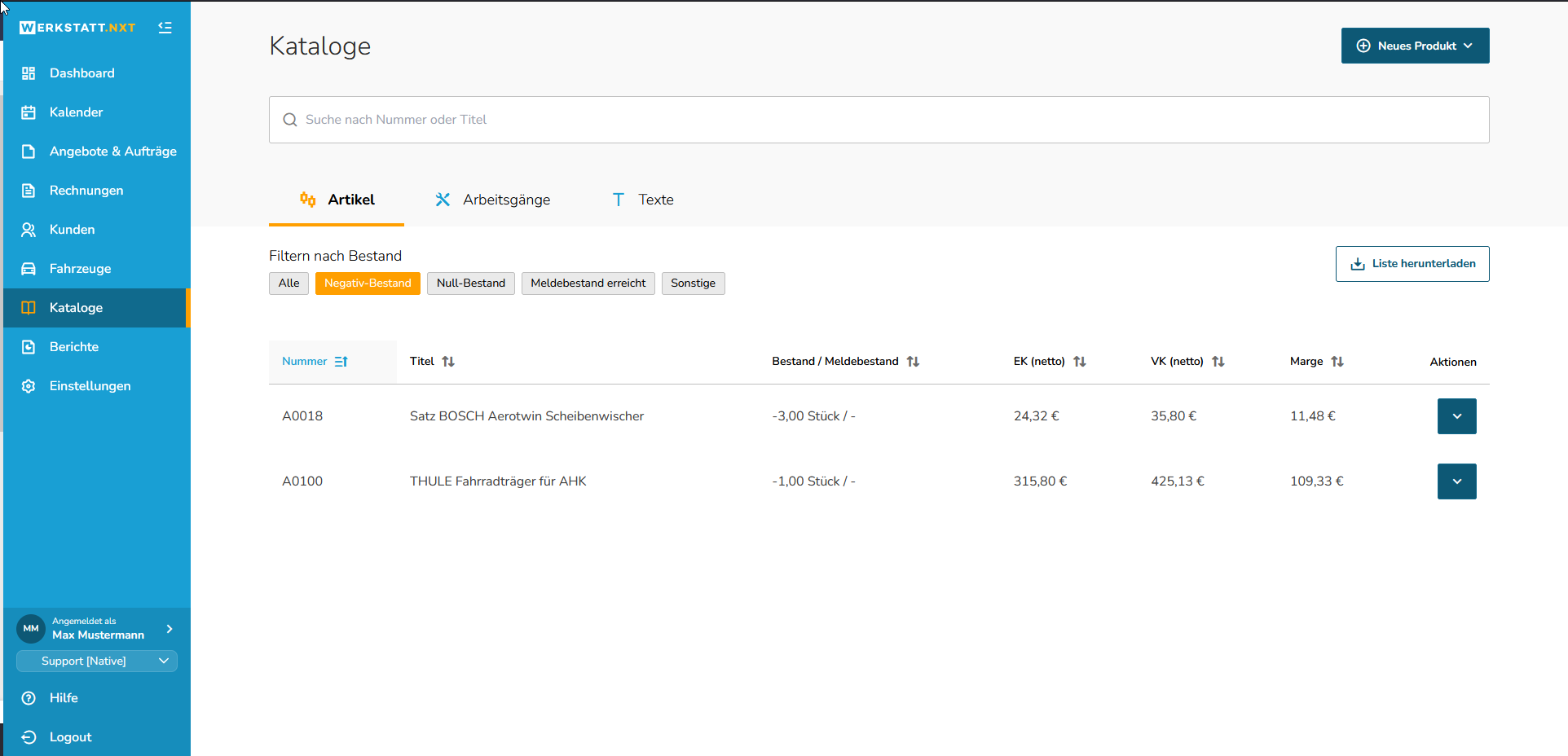Open Dashboard from the sidebar
1568x756 pixels.
(x=97, y=73)
